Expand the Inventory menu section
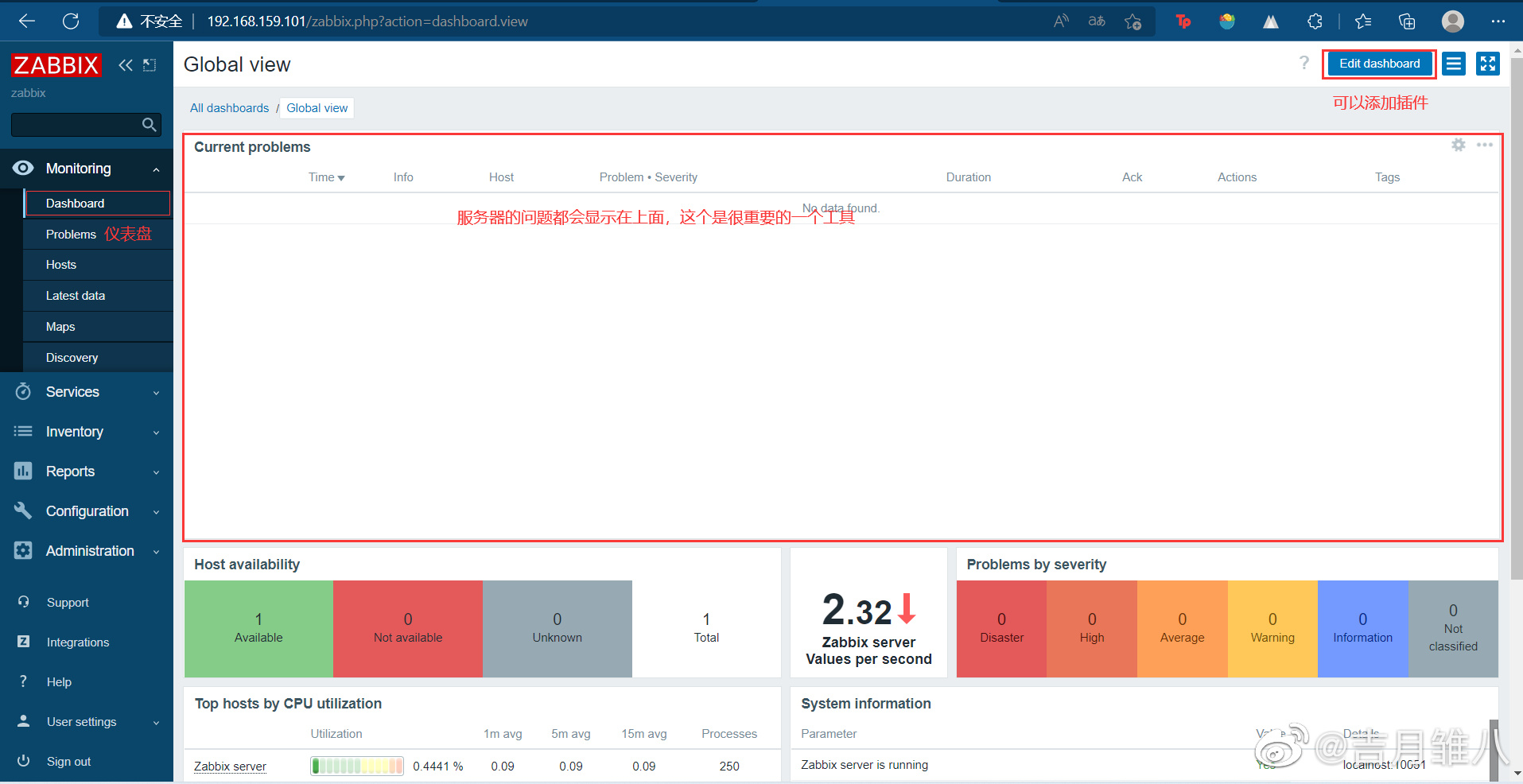The width and height of the screenshot is (1523, 784). tap(87, 432)
